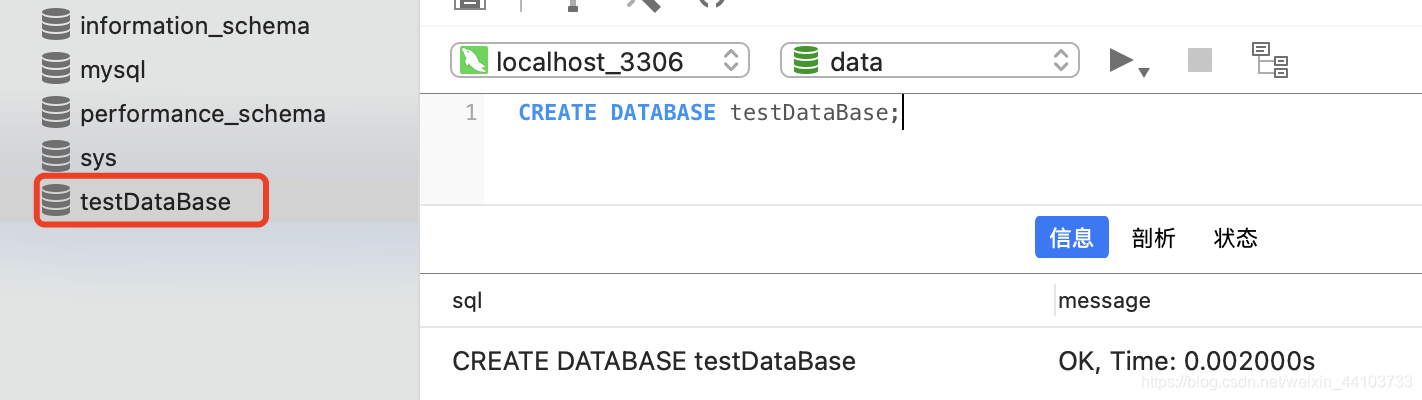The image size is (1422, 400).
Task: Select the OK, Time: 0.002000s message cell
Action: click(x=1186, y=361)
